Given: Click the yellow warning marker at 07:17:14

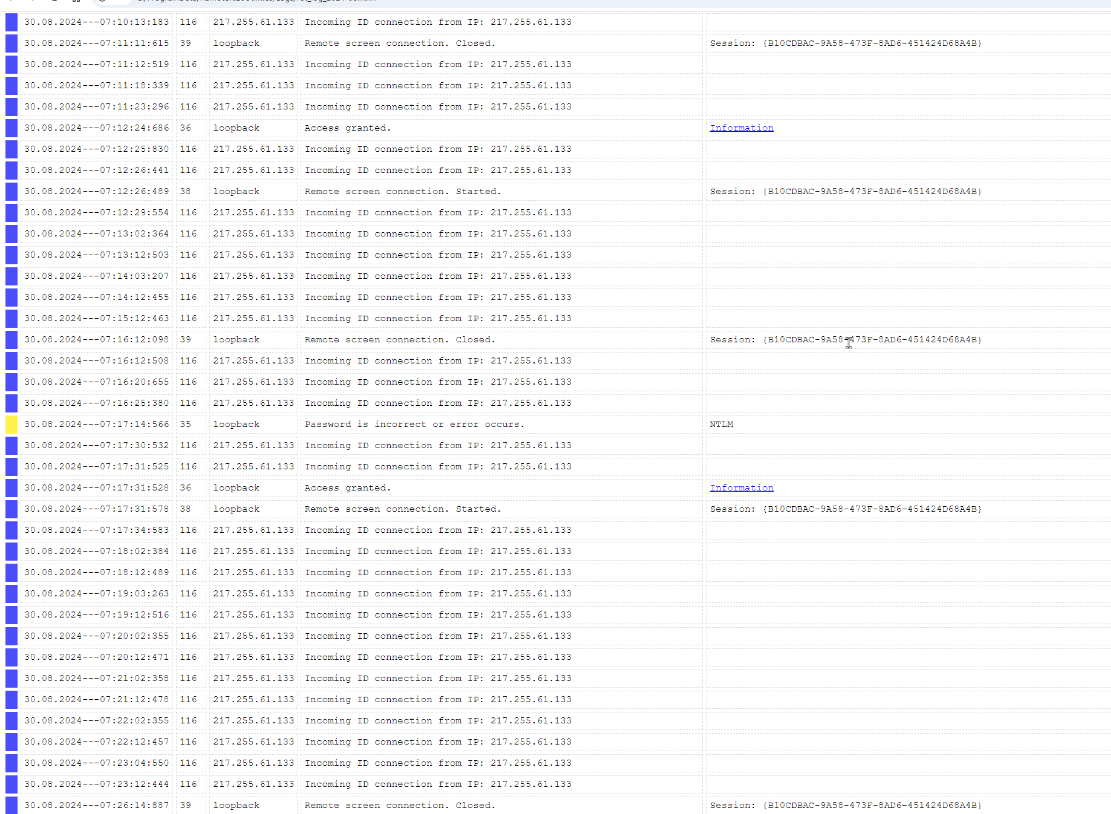Looking at the screenshot, I should click(x=12, y=424).
